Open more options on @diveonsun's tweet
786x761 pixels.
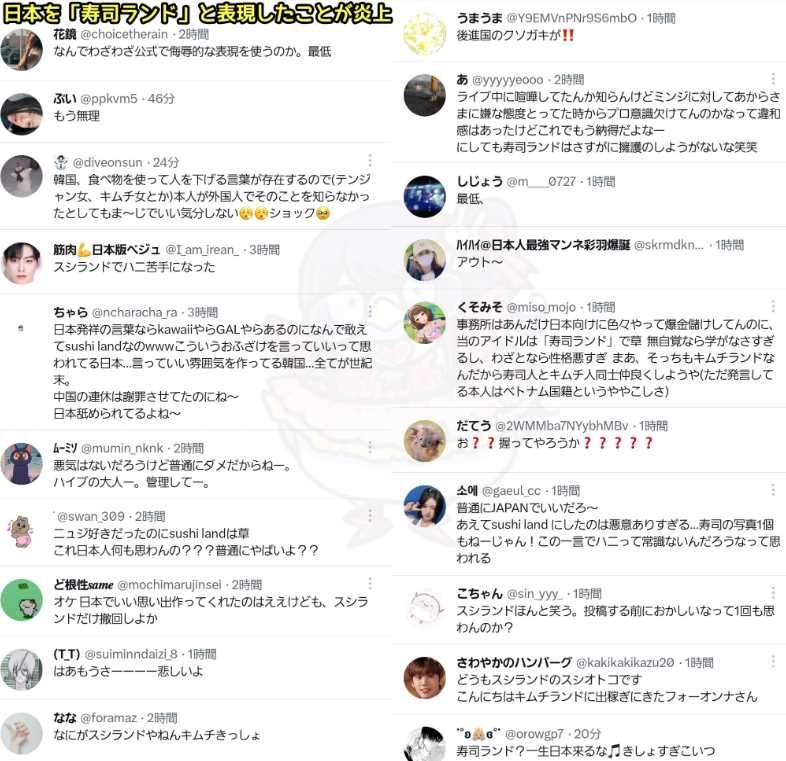(370, 160)
